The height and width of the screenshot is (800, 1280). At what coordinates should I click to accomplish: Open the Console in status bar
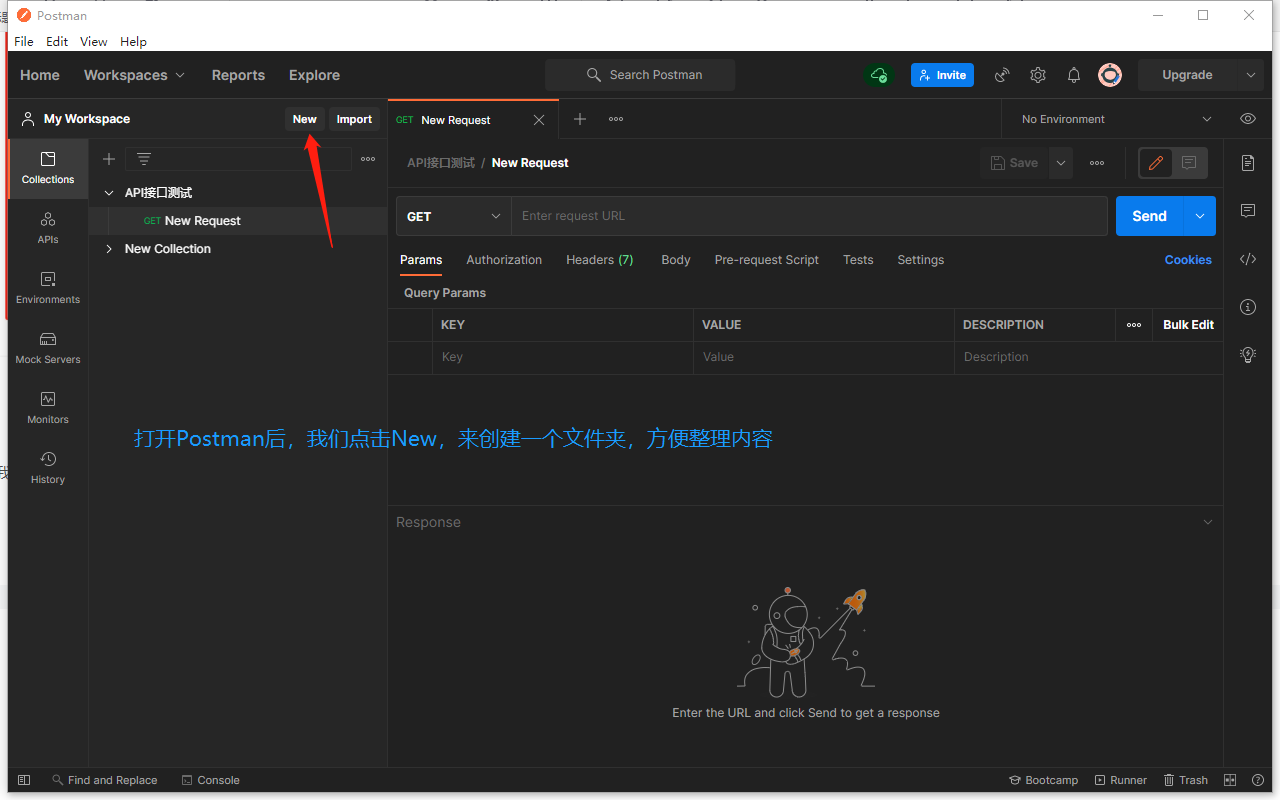click(210, 780)
